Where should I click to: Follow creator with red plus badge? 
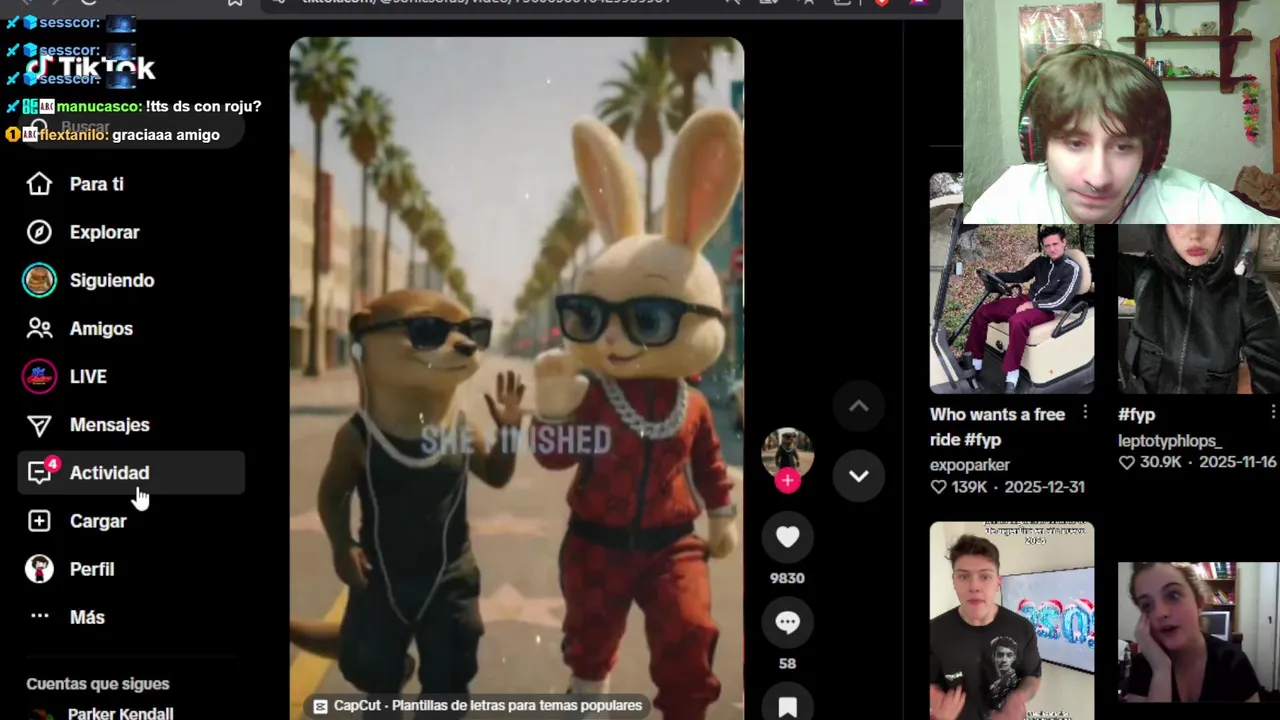click(x=787, y=480)
